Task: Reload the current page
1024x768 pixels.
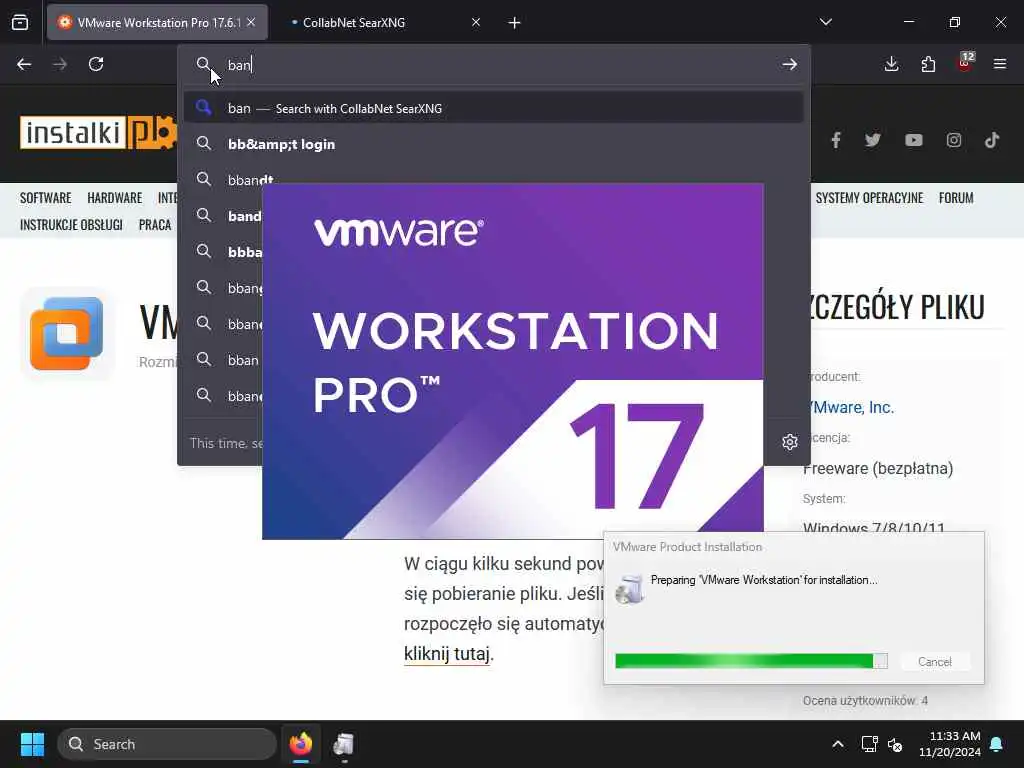Action: 96,64
